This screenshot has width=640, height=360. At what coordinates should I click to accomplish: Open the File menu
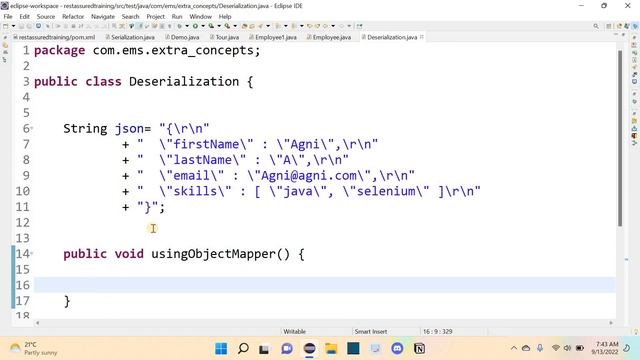8,16
